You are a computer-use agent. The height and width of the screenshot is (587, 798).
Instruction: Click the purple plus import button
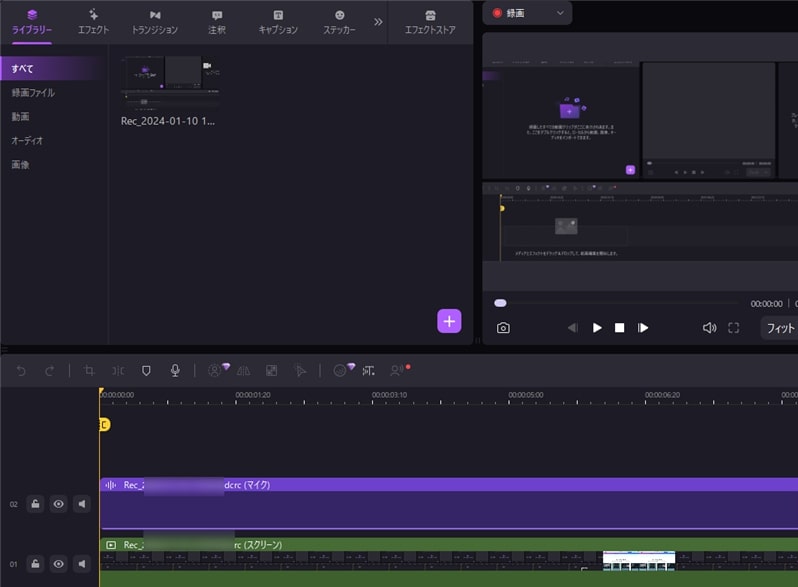pyautogui.click(x=449, y=321)
